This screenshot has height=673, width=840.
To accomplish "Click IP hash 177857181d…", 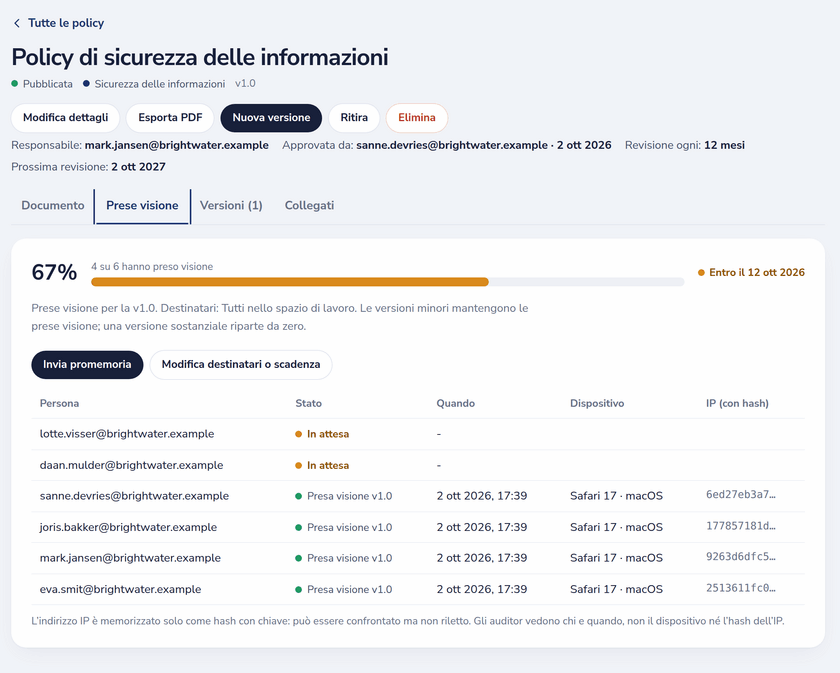I will (740, 526).
